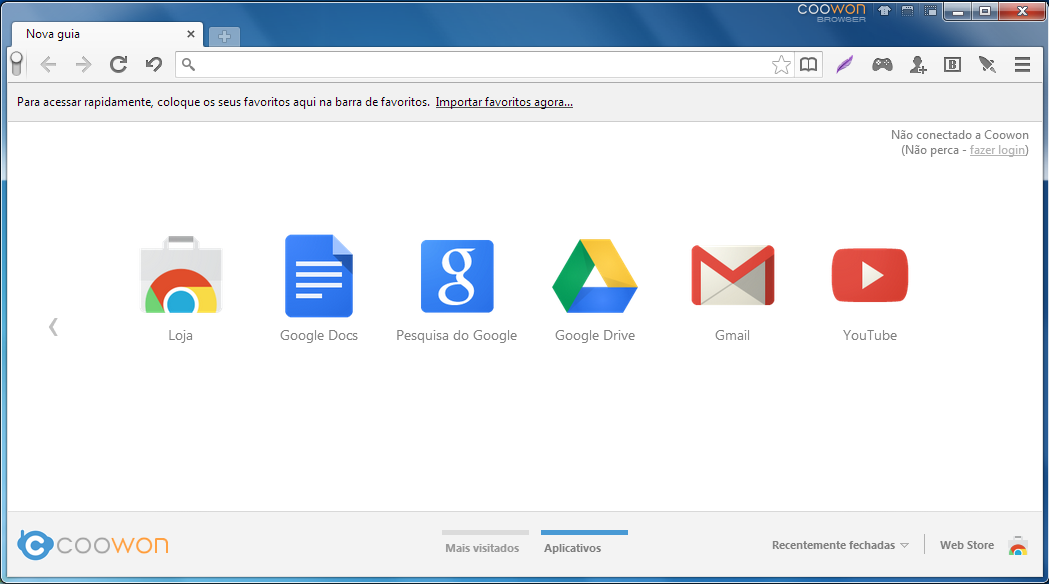
Task: Bookmark this page with the star icon
Action: pyautogui.click(x=781, y=65)
